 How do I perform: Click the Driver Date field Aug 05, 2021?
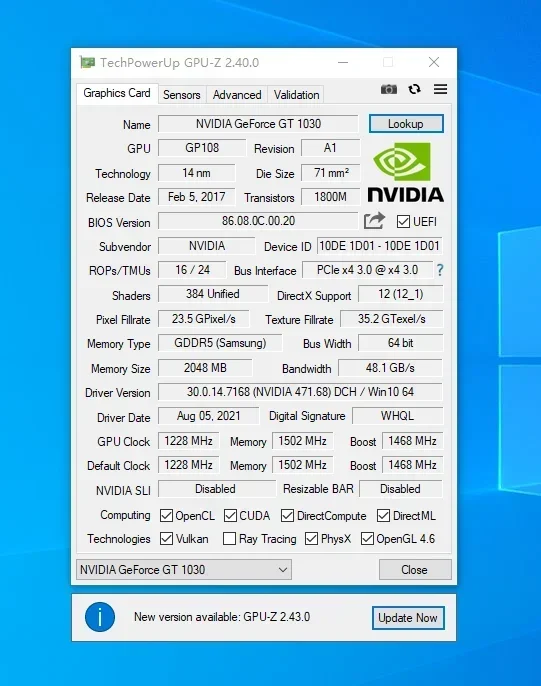[x=208, y=416]
